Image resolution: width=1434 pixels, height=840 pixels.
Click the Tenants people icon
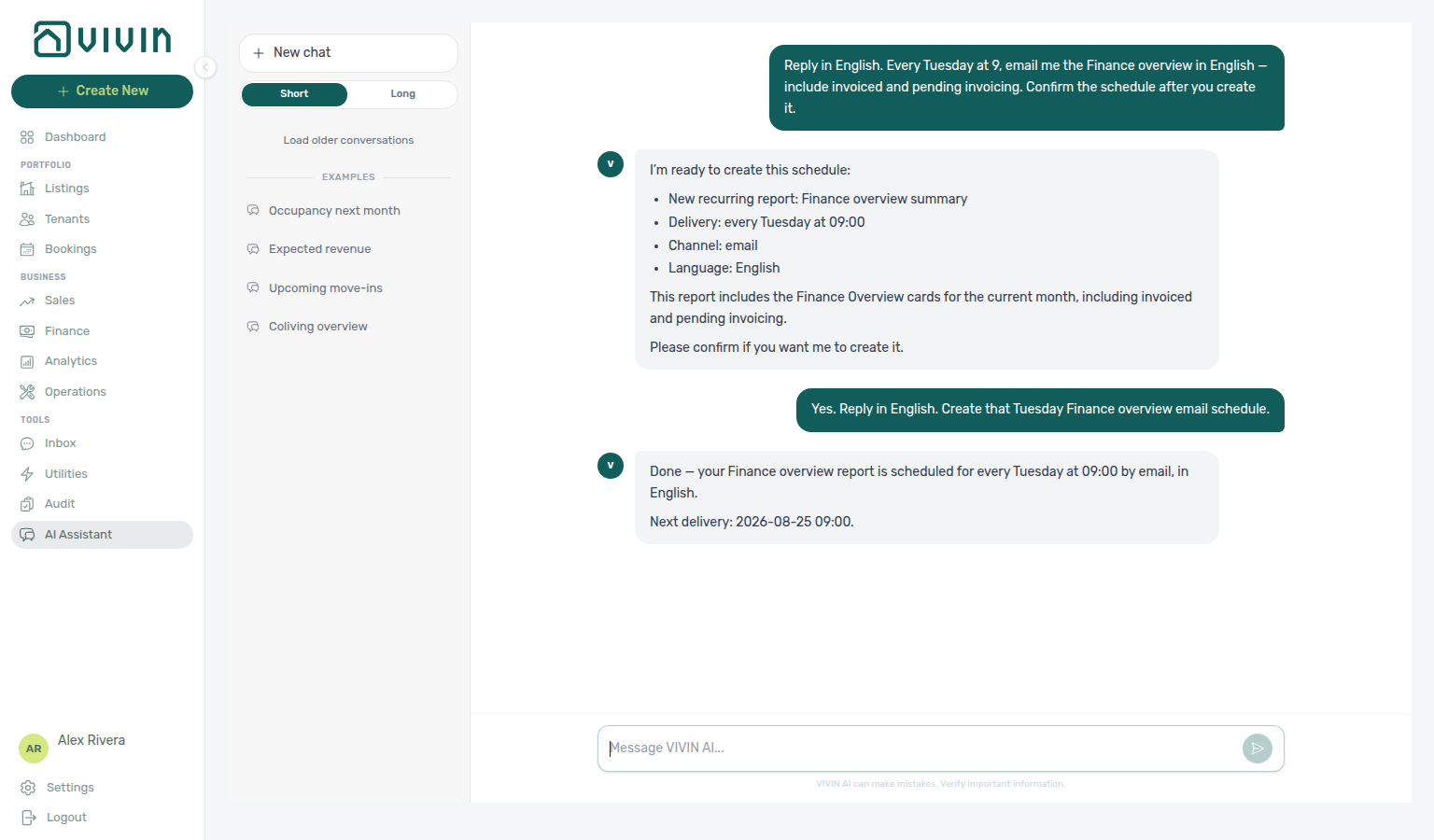27,219
